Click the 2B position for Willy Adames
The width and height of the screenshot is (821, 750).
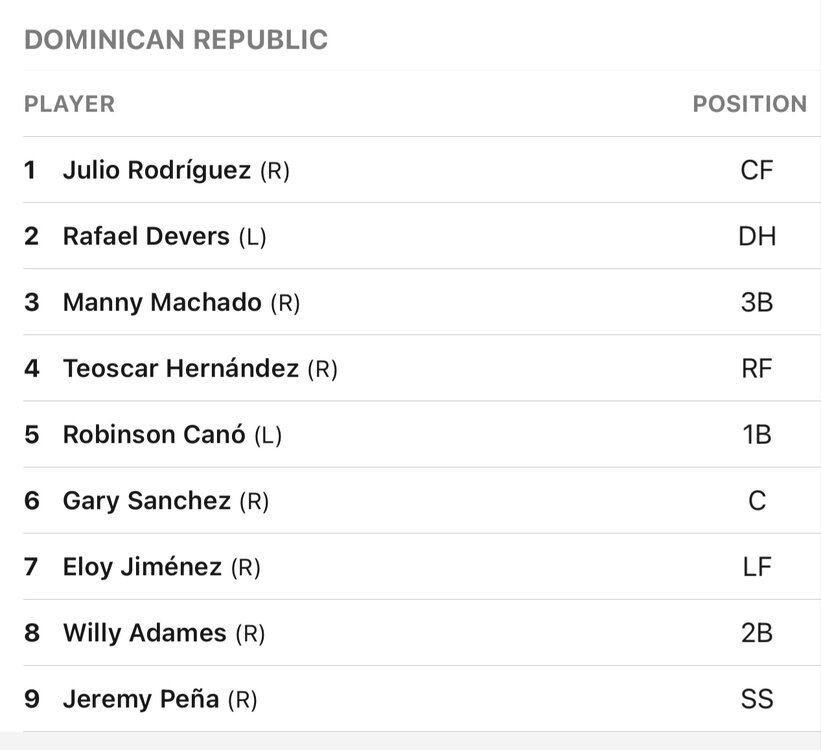(757, 632)
